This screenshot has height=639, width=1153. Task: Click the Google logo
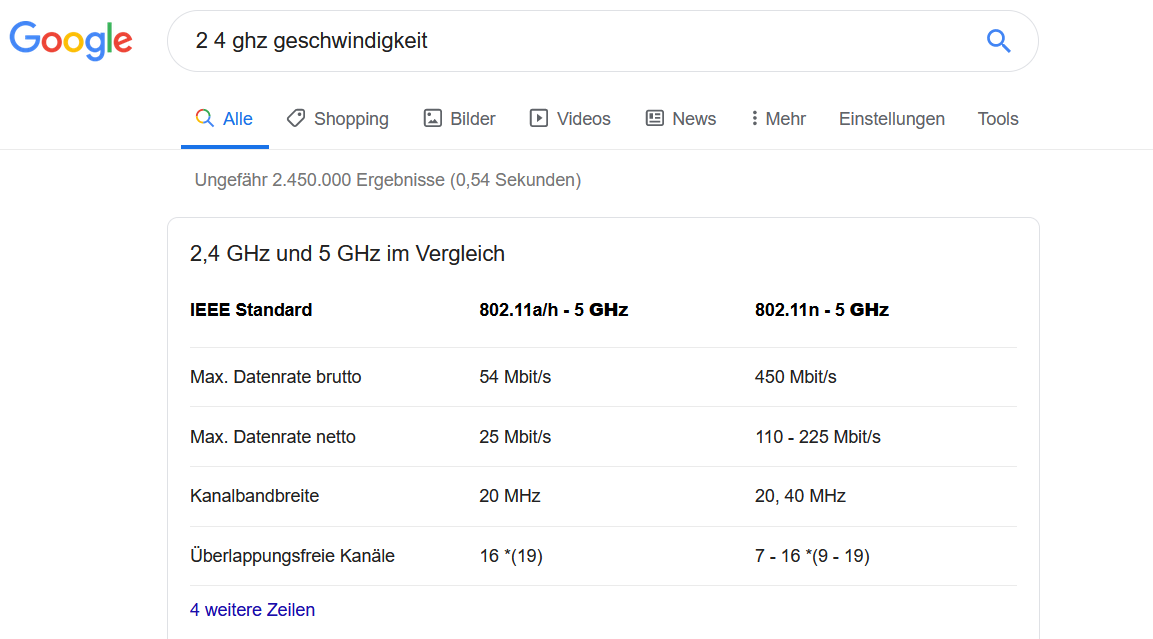click(71, 40)
